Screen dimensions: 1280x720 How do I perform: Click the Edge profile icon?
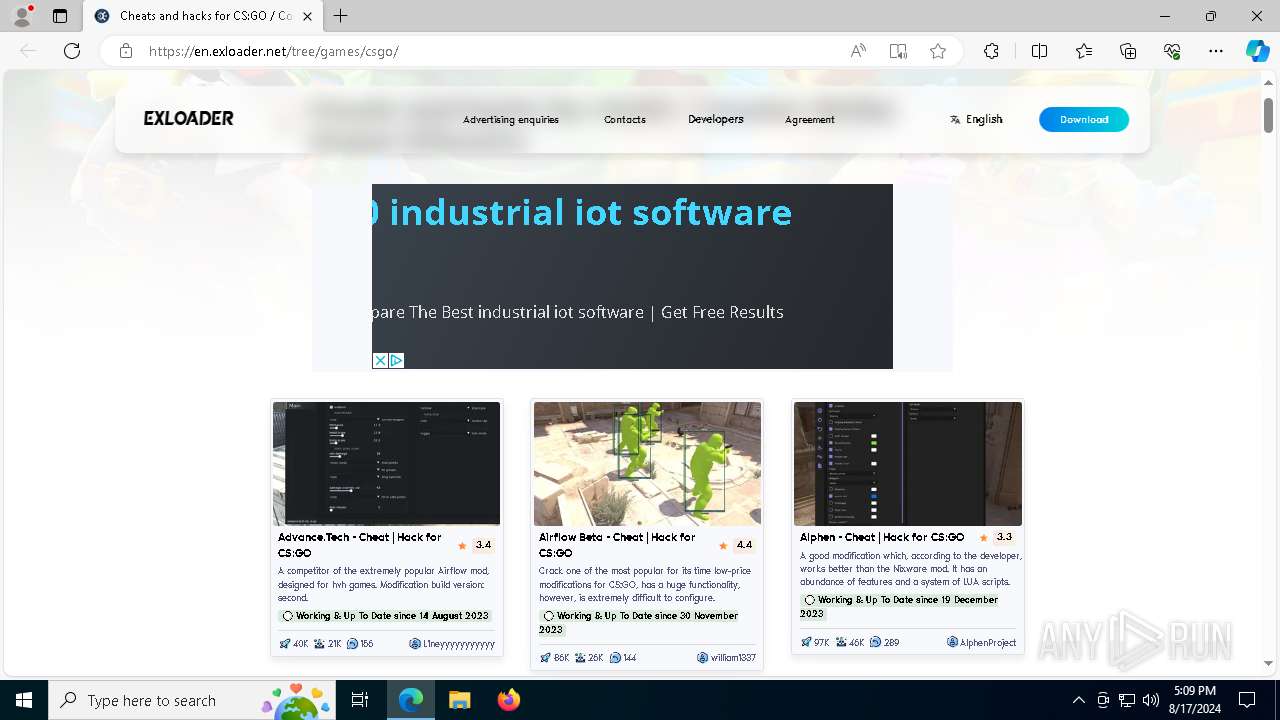click(22, 16)
